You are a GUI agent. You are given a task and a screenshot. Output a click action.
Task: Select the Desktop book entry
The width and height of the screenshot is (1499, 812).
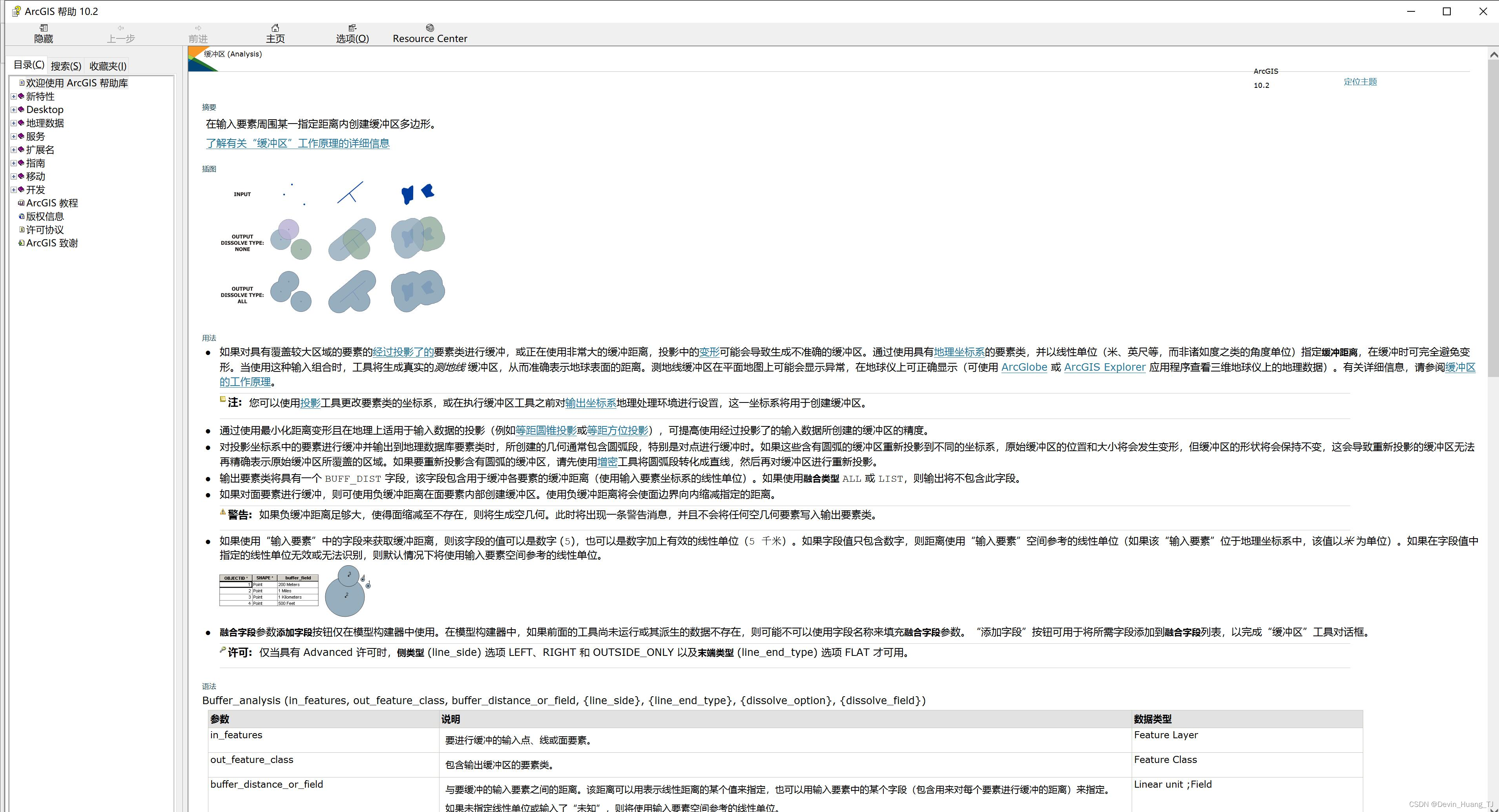coord(45,110)
